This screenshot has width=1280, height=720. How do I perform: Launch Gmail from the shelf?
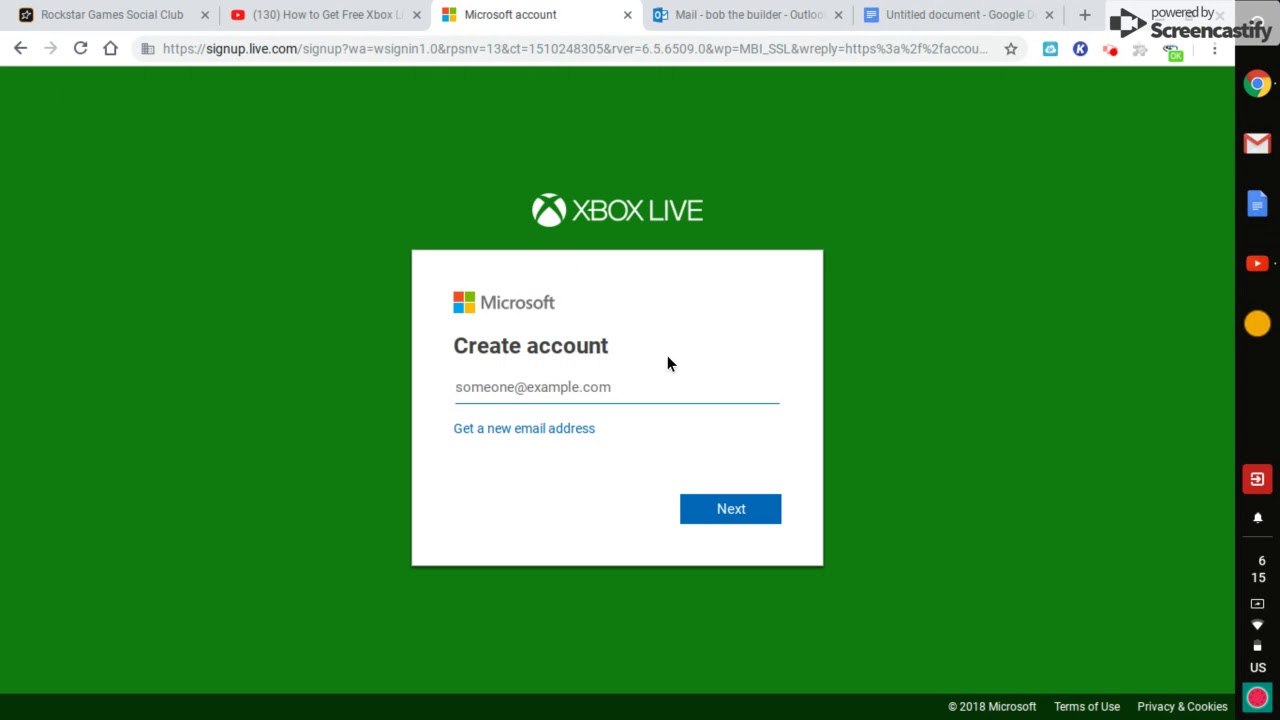pos(1258,144)
